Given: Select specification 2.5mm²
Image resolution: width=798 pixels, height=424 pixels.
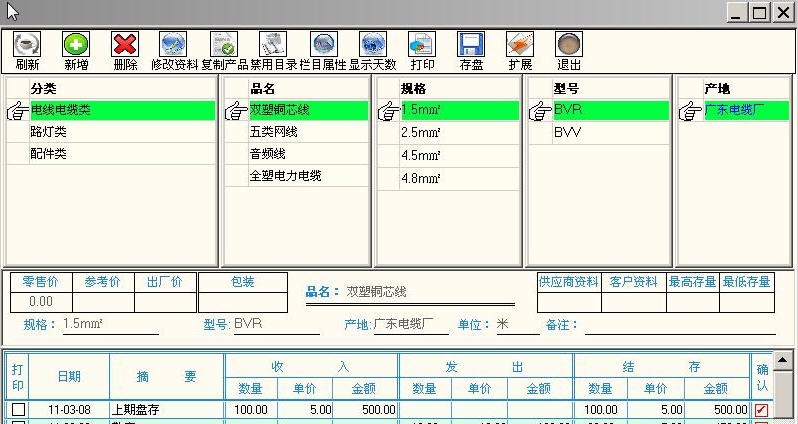Looking at the screenshot, I should tap(460, 132).
